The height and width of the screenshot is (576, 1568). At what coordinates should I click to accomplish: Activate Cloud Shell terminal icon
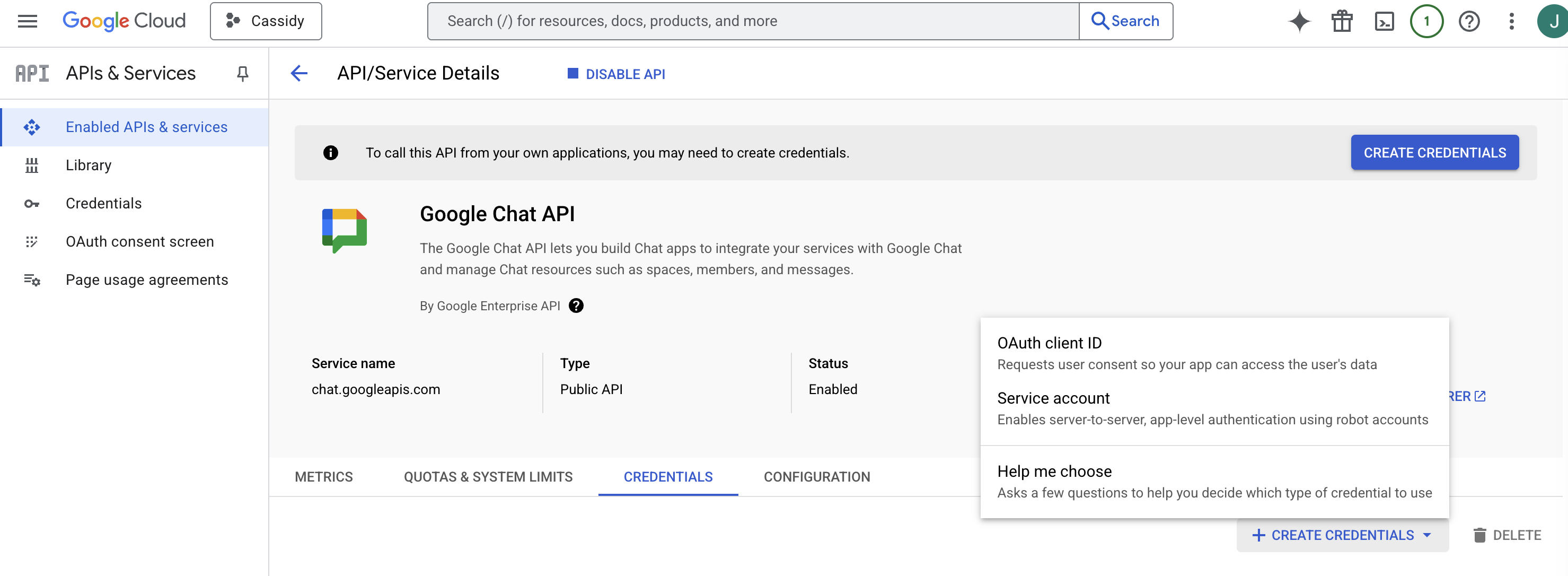pos(1384,21)
